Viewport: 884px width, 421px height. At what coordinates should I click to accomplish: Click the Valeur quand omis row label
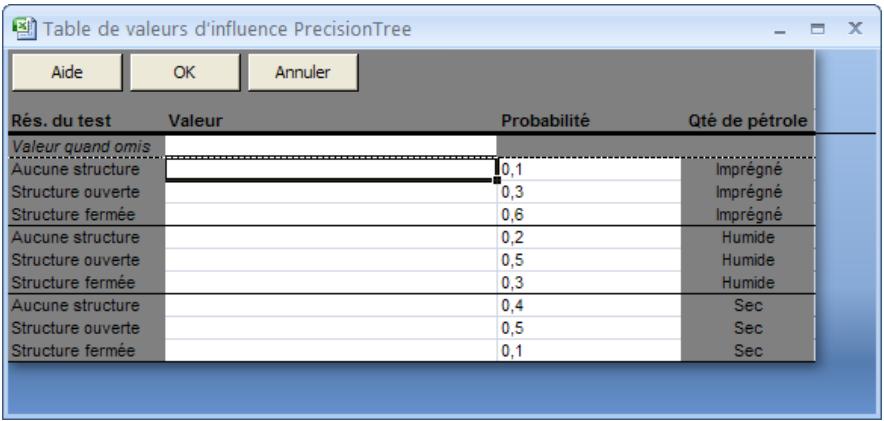81,147
